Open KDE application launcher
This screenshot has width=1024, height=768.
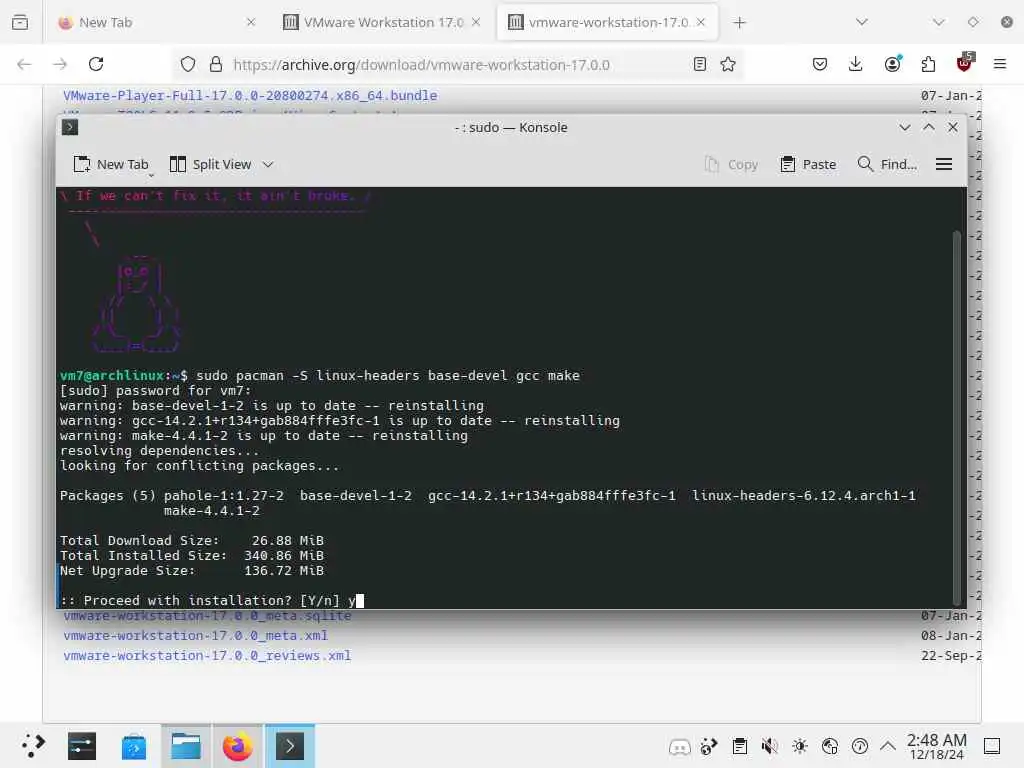(33, 746)
